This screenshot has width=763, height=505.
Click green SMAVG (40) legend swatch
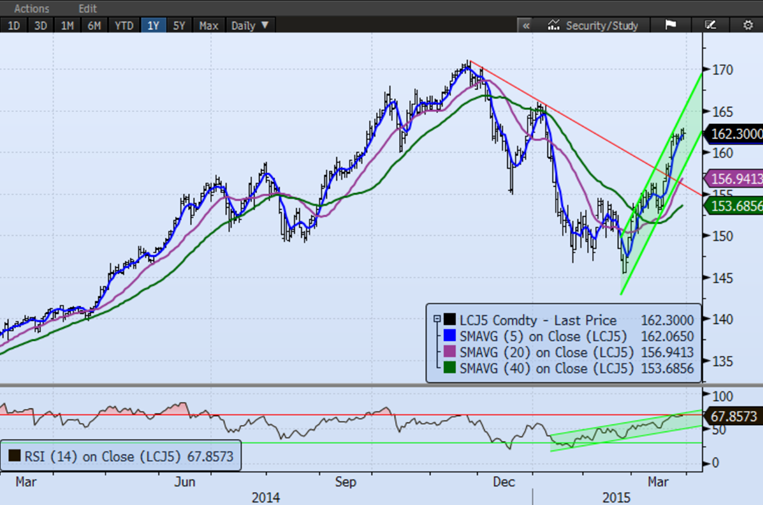pos(451,368)
